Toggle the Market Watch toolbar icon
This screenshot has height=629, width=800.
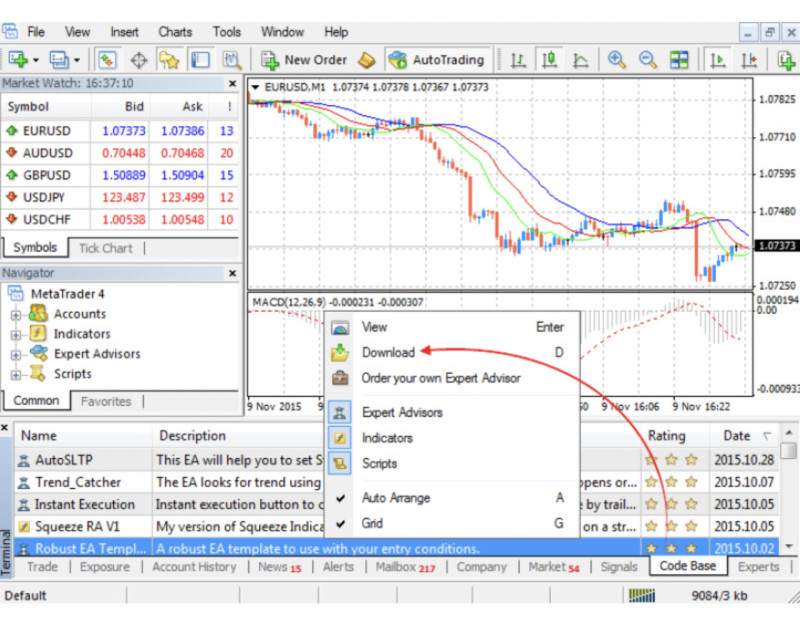coord(107,60)
